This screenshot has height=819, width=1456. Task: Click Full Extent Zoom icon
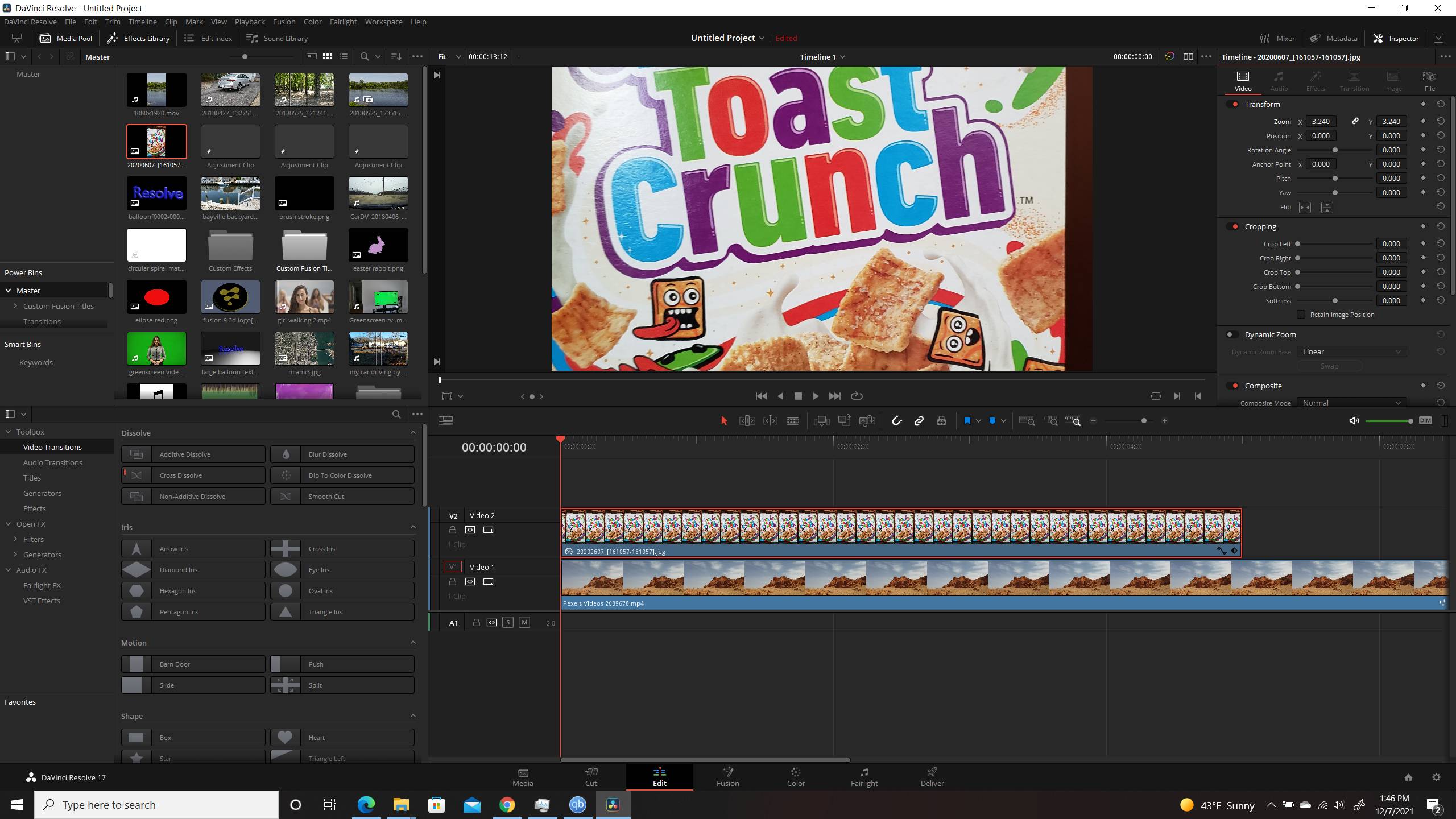[1027, 421]
